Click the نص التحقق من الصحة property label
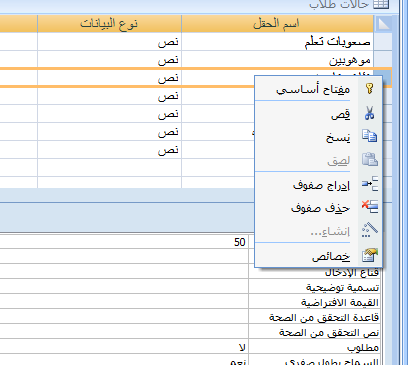This screenshot has width=417, height=365. (x=329, y=332)
